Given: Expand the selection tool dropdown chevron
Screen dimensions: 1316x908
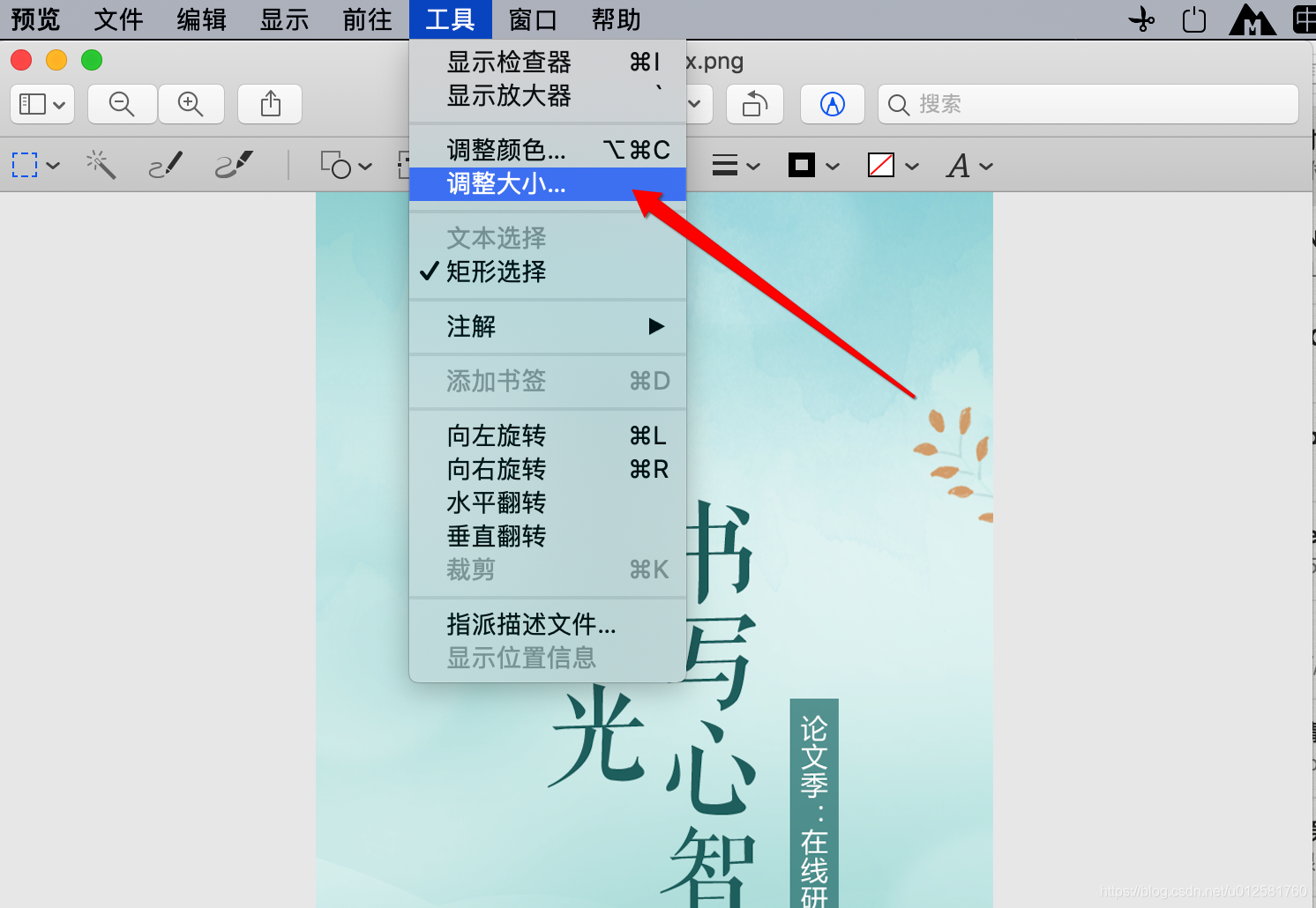Looking at the screenshot, I should coord(53,166).
